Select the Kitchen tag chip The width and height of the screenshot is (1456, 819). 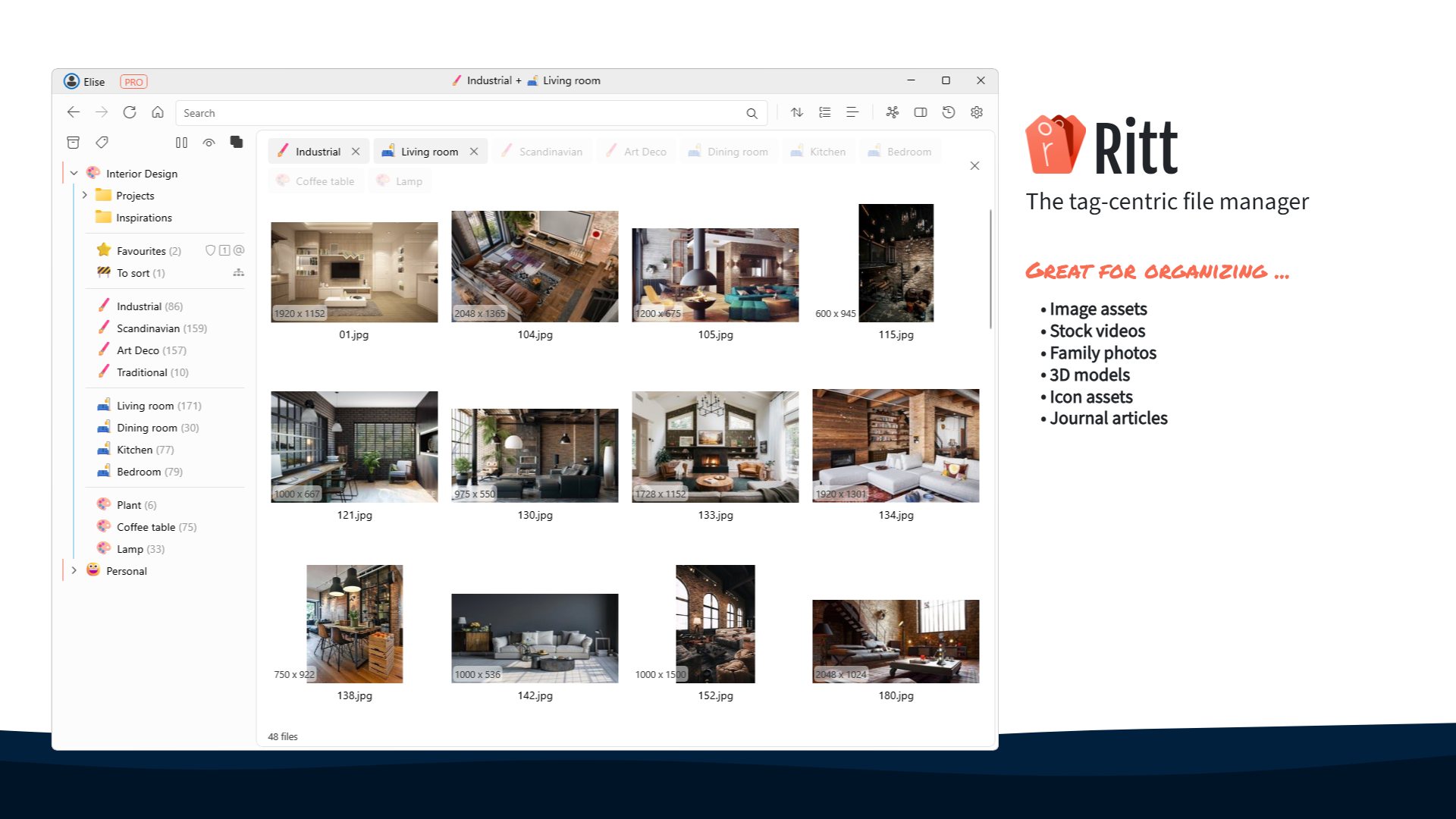point(818,151)
